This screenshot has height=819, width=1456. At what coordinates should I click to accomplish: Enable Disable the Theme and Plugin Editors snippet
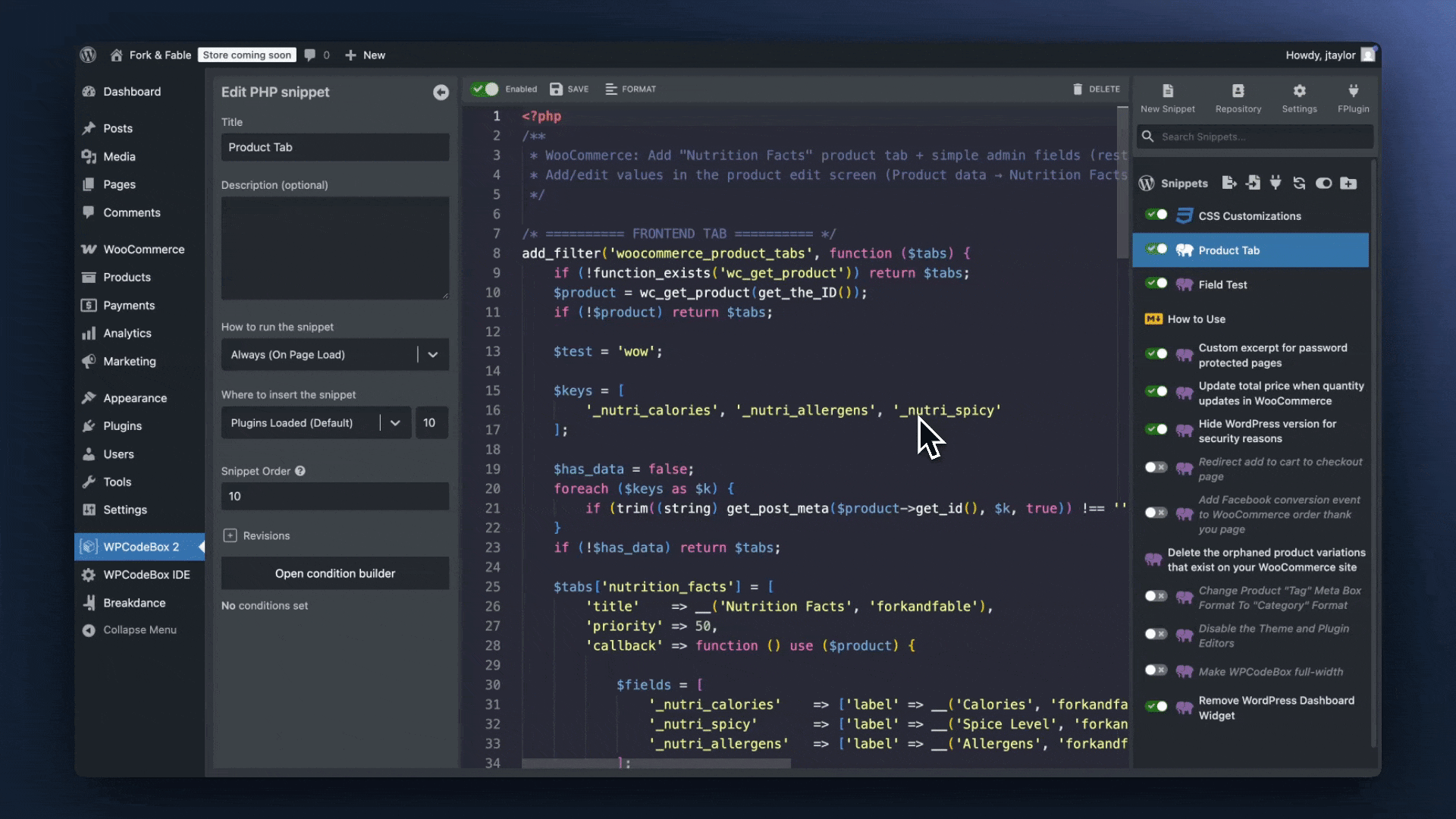click(x=1156, y=635)
